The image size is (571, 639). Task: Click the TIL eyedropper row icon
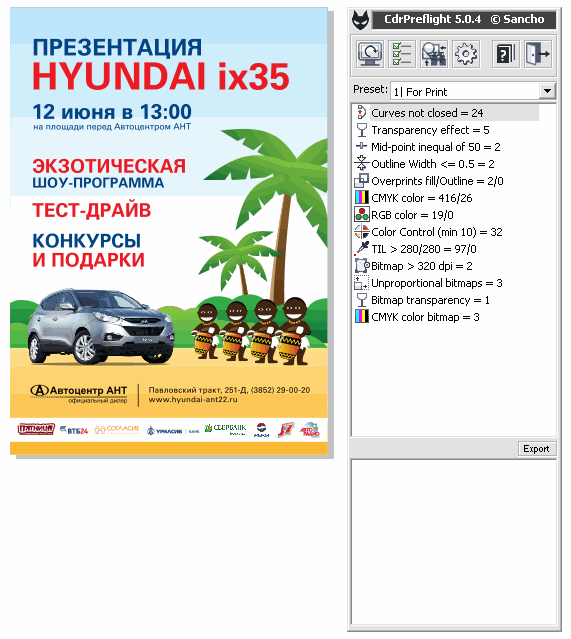[x=361, y=249]
